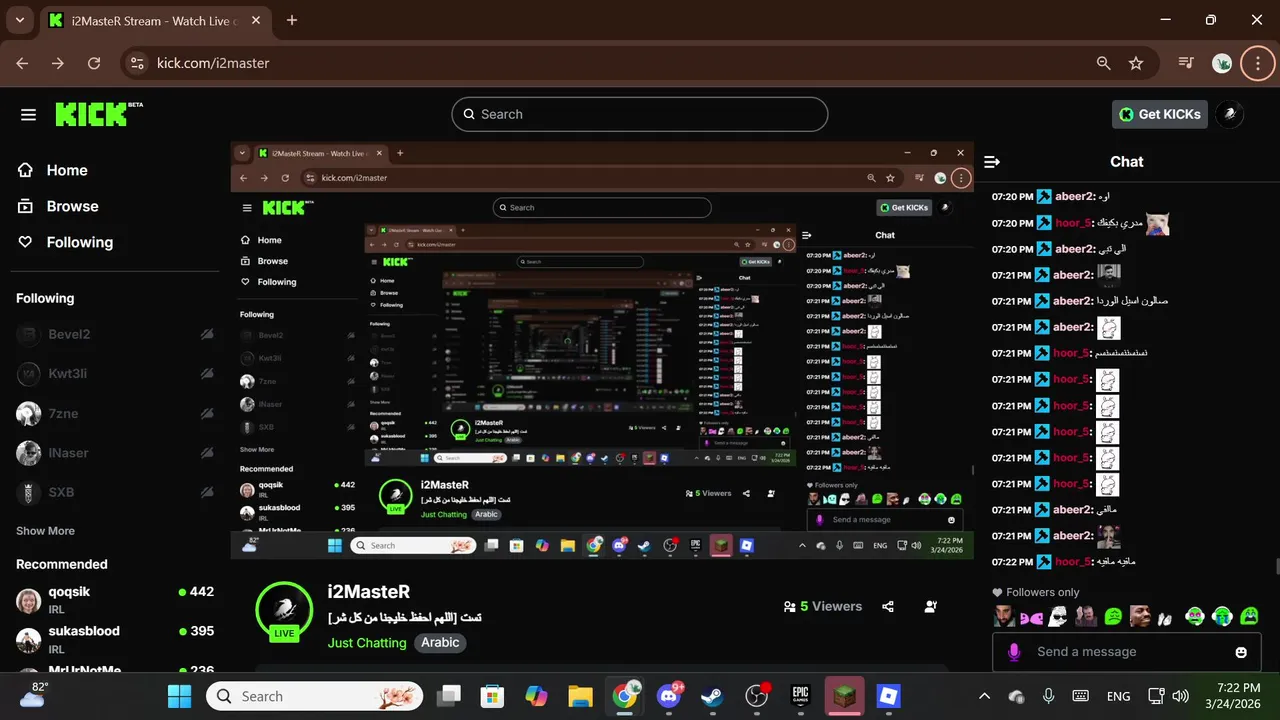This screenshot has height=720, width=1280.
Task: Click the purple microphone icon in chat
Action: [1014, 652]
